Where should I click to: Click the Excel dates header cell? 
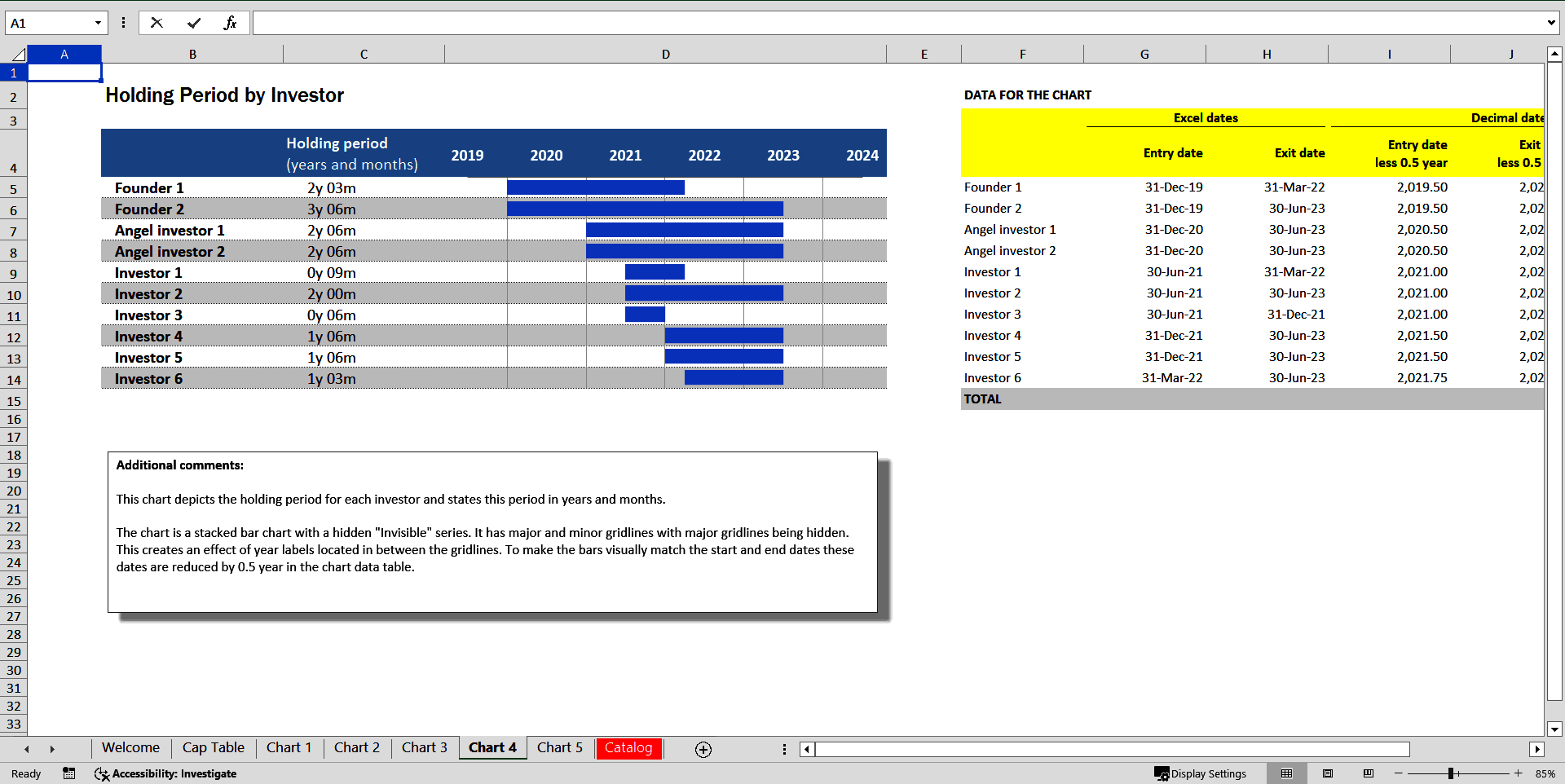pyautogui.click(x=1206, y=118)
